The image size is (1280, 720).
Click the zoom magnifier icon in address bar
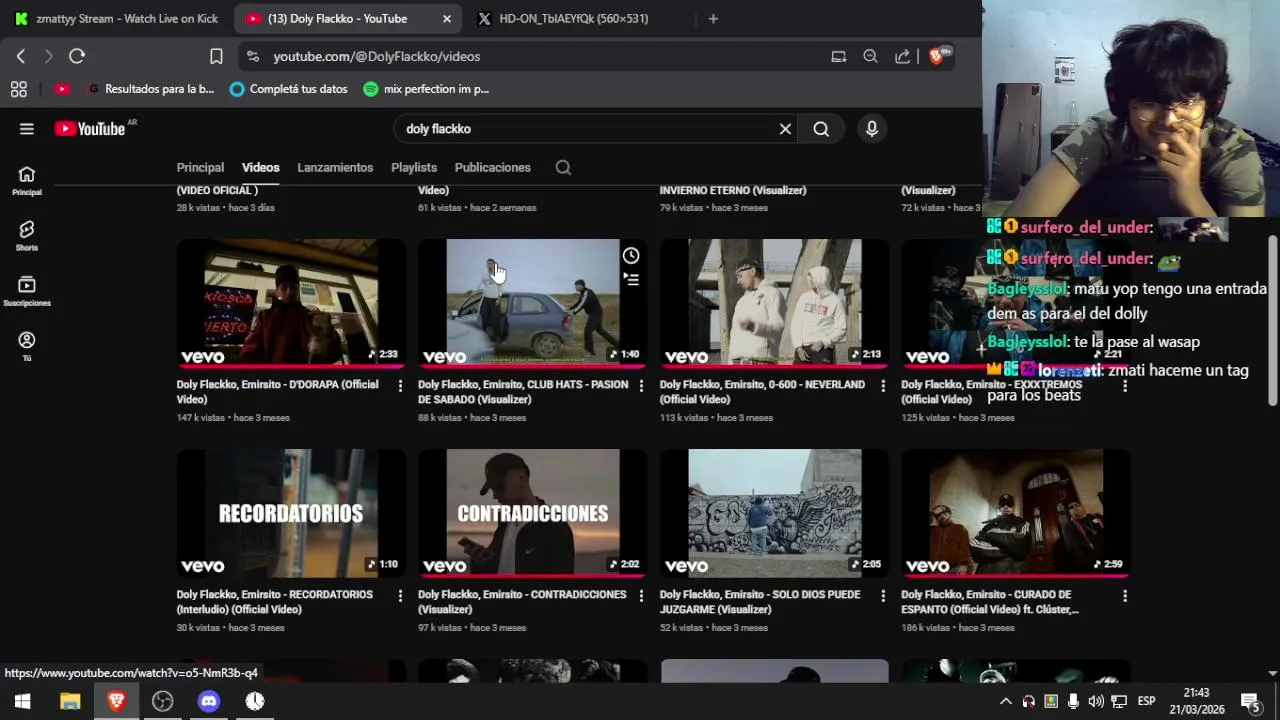coord(870,57)
